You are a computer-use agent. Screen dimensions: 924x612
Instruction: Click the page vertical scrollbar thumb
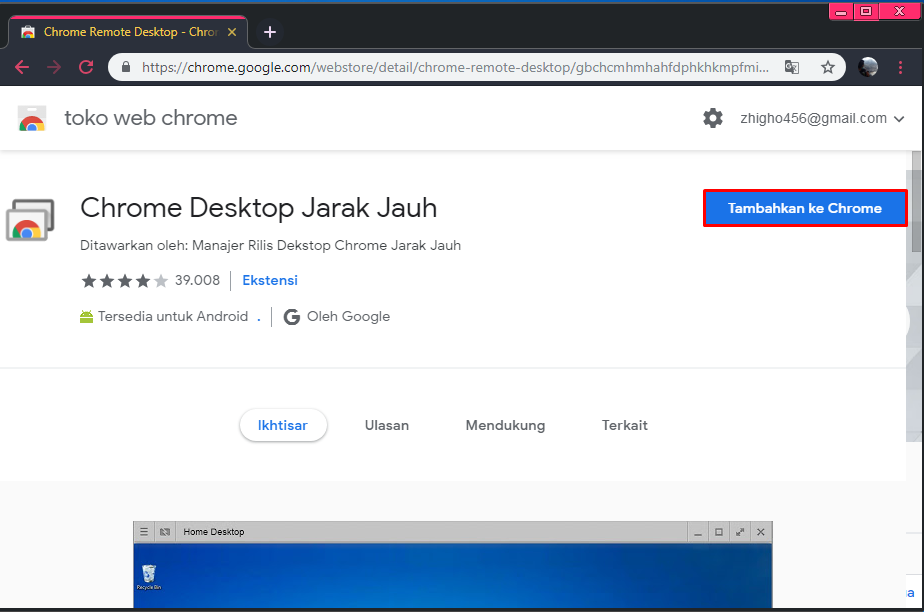click(916, 202)
